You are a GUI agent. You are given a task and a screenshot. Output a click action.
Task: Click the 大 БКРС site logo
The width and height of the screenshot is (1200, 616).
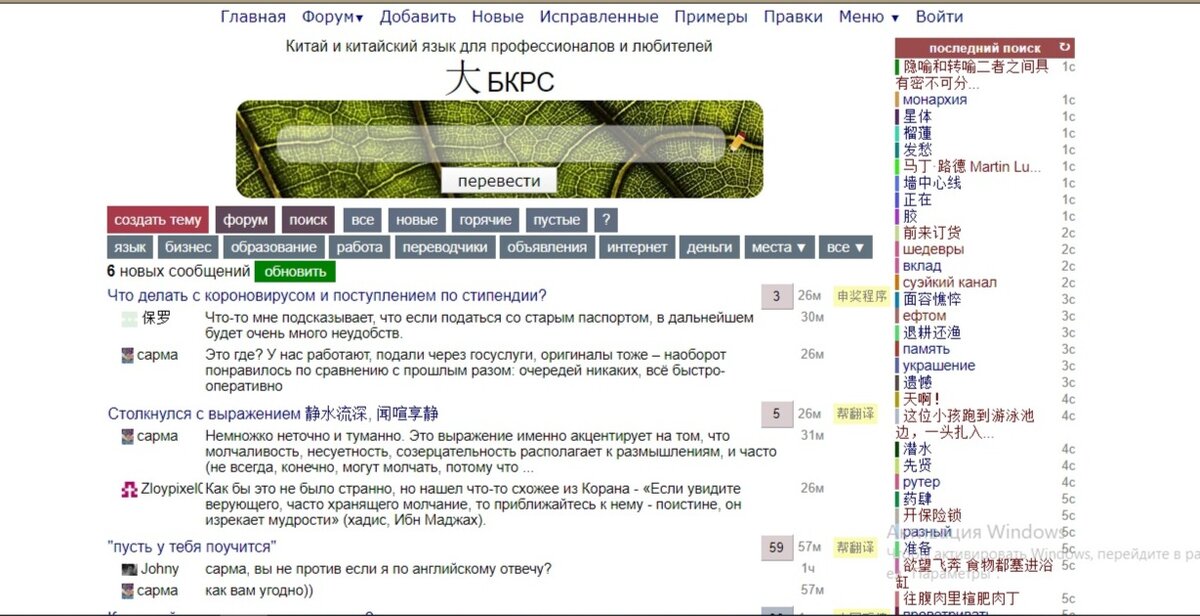[x=498, y=78]
